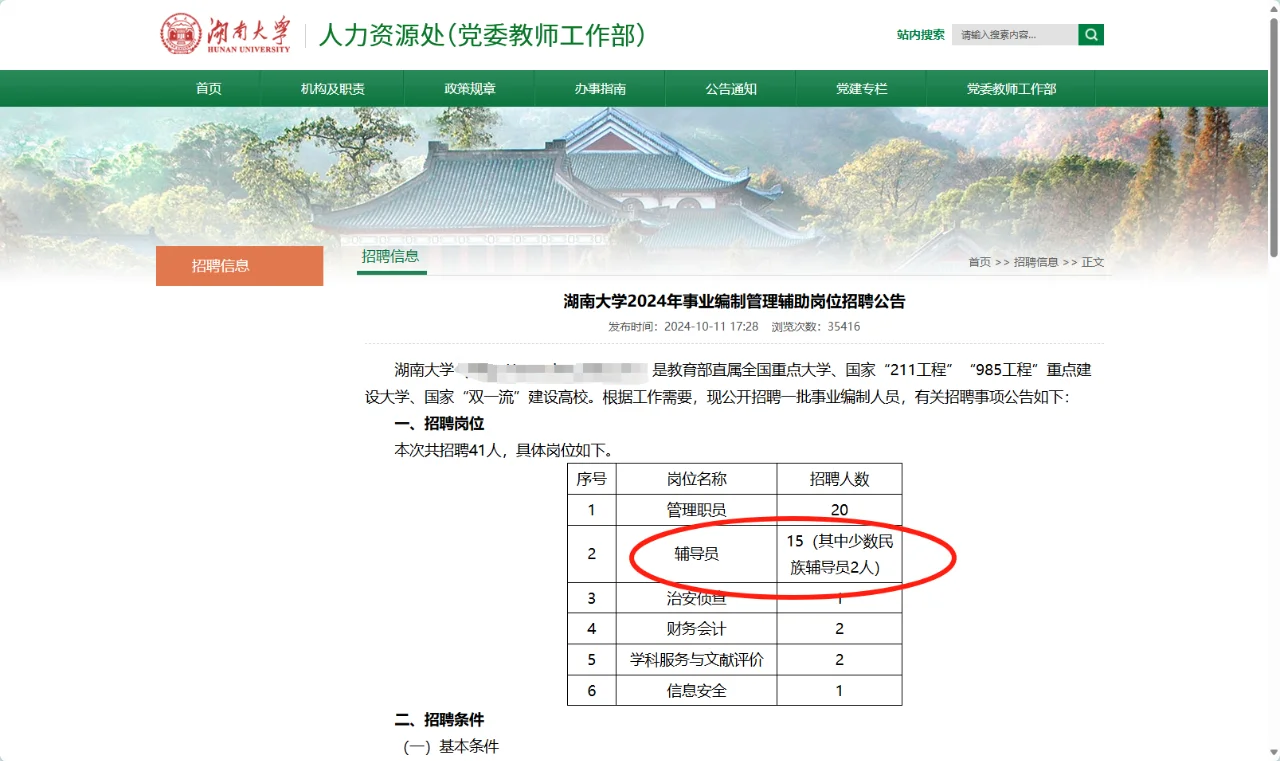Open the 首页 navigation menu item
This screenshot has width=1280, height=761.
[209, 89]
